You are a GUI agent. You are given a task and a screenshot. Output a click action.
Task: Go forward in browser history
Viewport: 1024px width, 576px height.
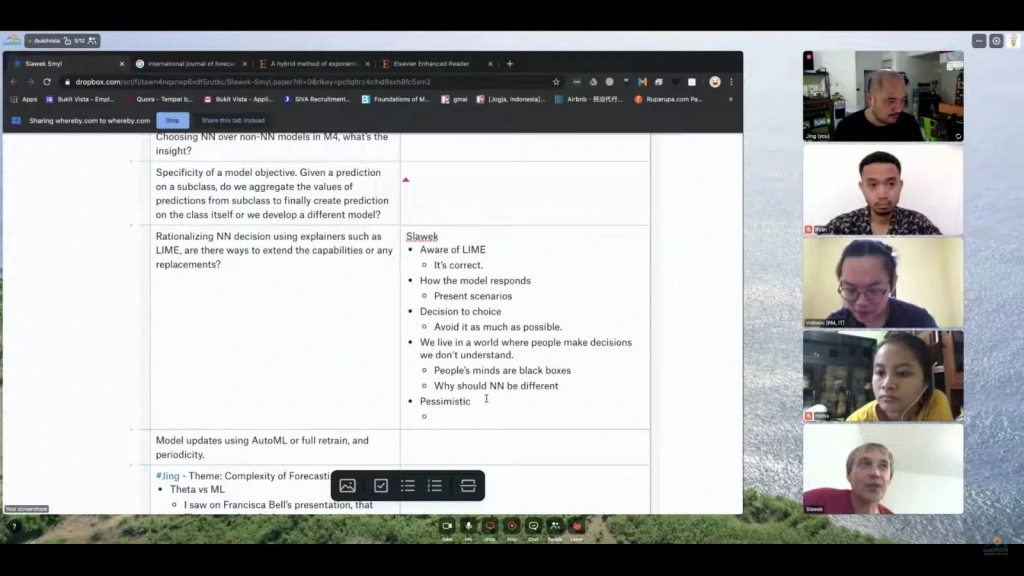click(x=30, y=82)
